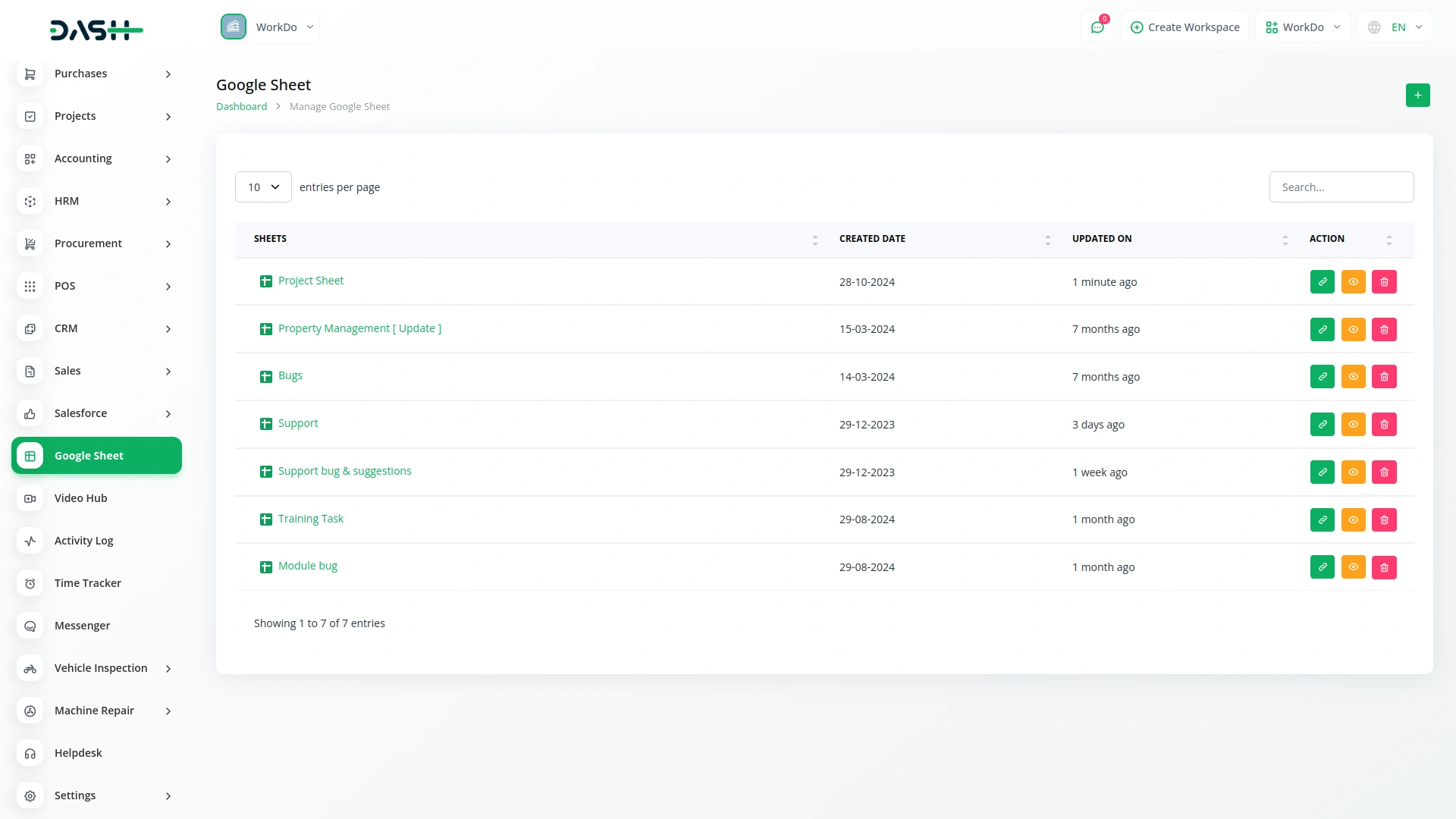Click the Search input field
This screenshot has height=819, width=1456.
[x=1341, y=187]
